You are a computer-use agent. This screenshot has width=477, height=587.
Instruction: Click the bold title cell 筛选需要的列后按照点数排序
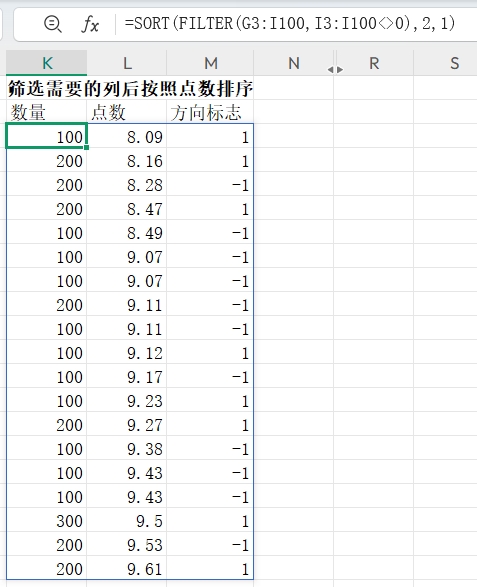tap(130, 88)
